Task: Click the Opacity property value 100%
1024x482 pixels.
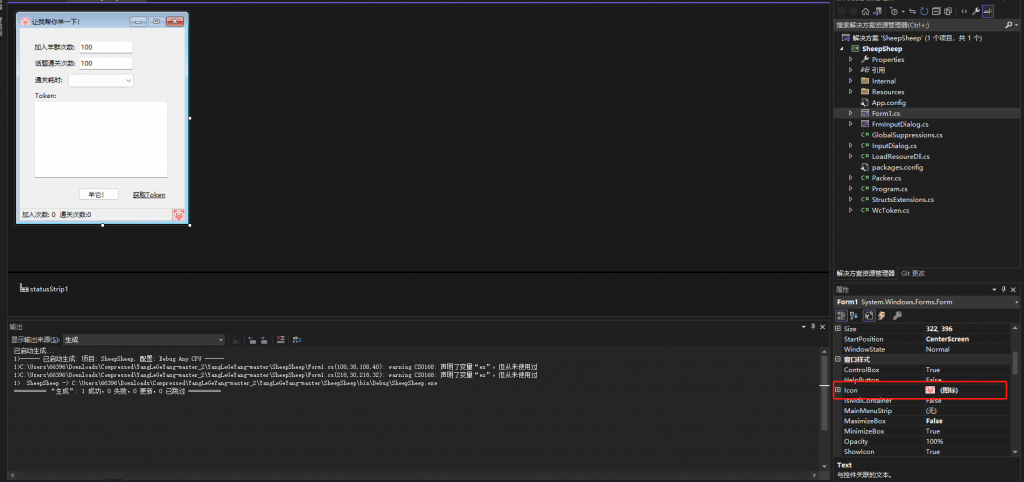Action: coord(935,442)
